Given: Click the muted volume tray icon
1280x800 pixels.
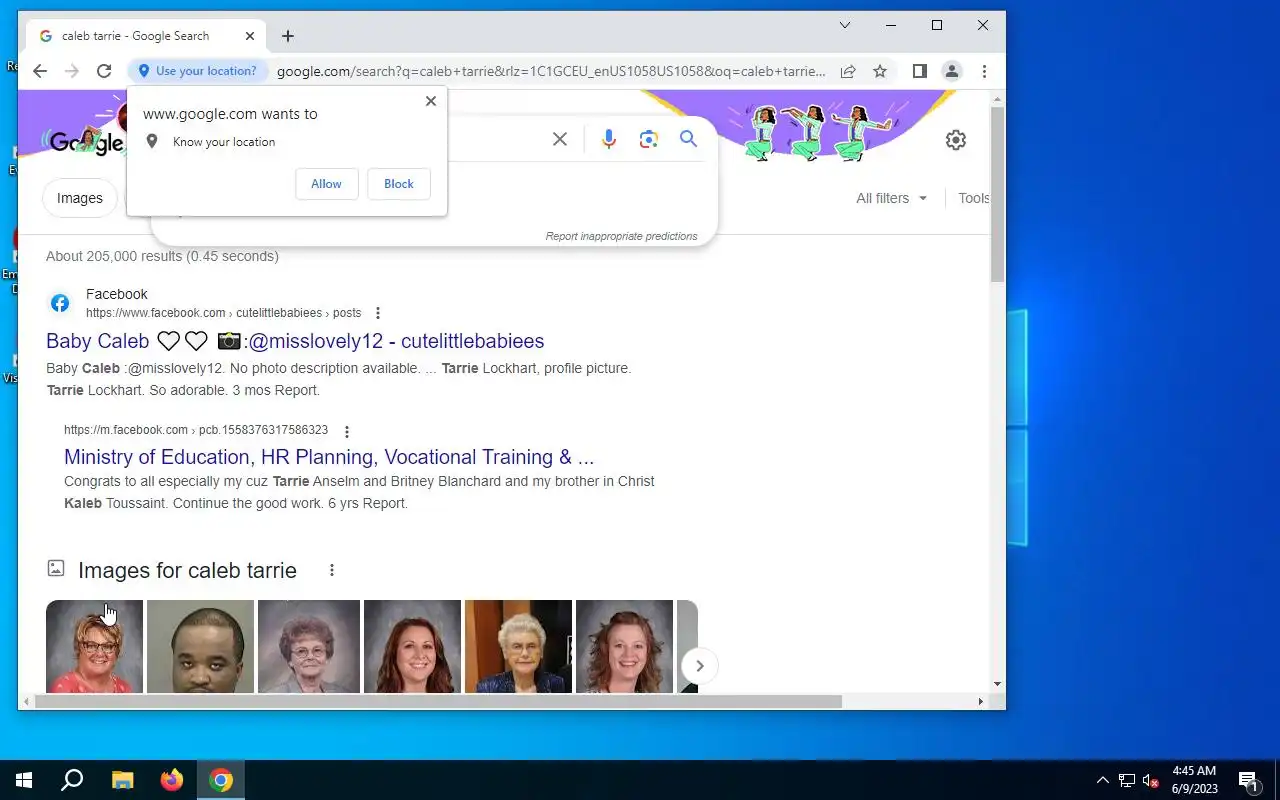Looking at the screenshot, I should pyautogui.click(x=1151, y=780).
